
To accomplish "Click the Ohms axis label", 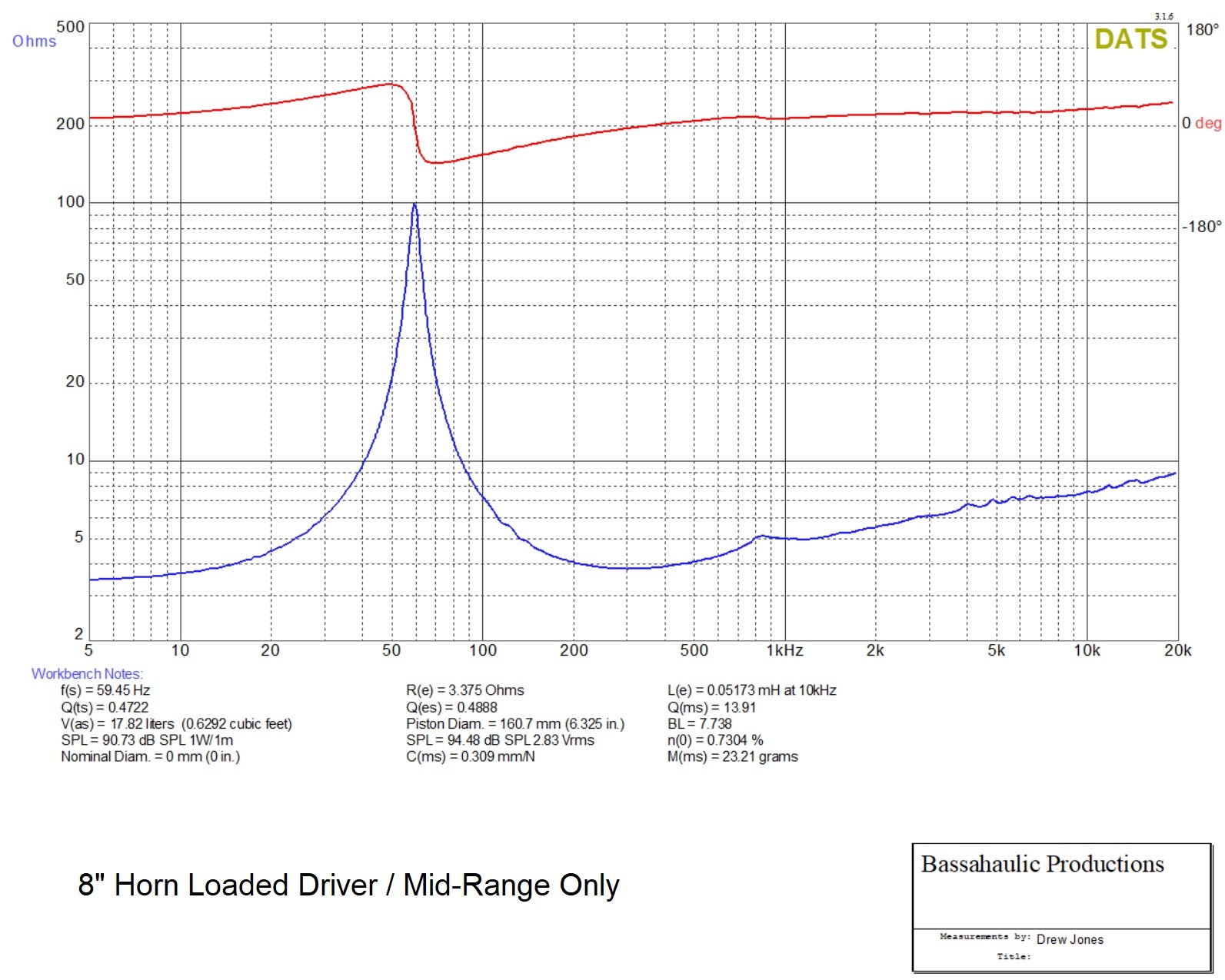I will (34, 42).
